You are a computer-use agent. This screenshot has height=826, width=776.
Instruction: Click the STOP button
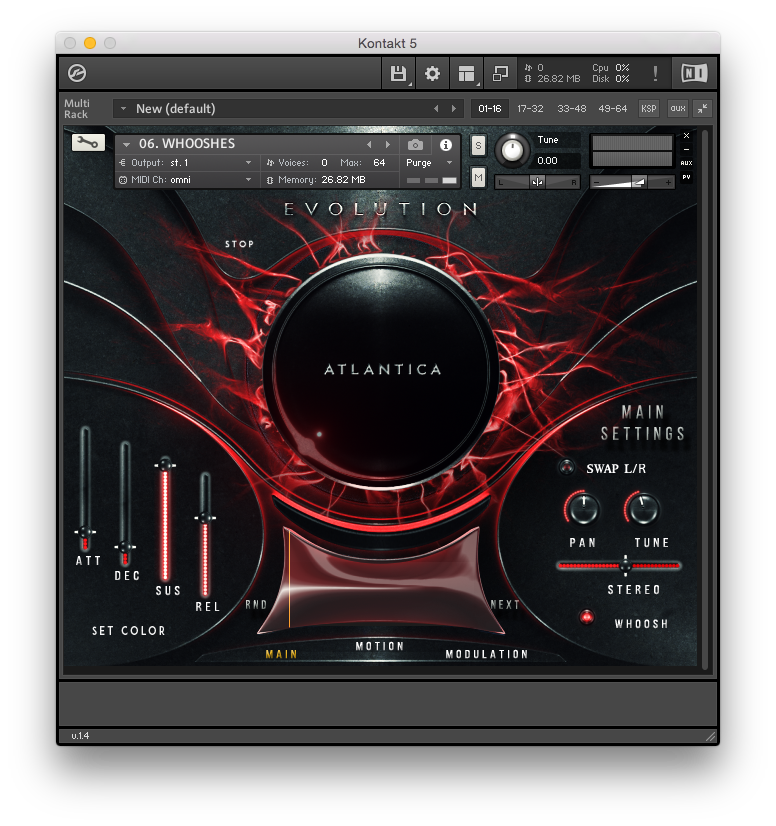pyautogui.click(x=239, y=244)
